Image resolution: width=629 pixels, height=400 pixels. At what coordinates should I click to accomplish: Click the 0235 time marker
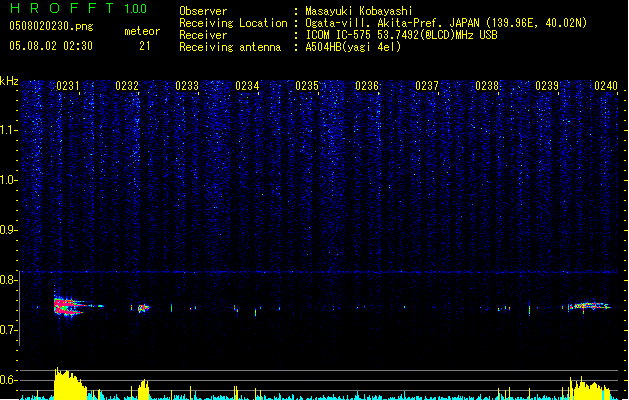307,86
